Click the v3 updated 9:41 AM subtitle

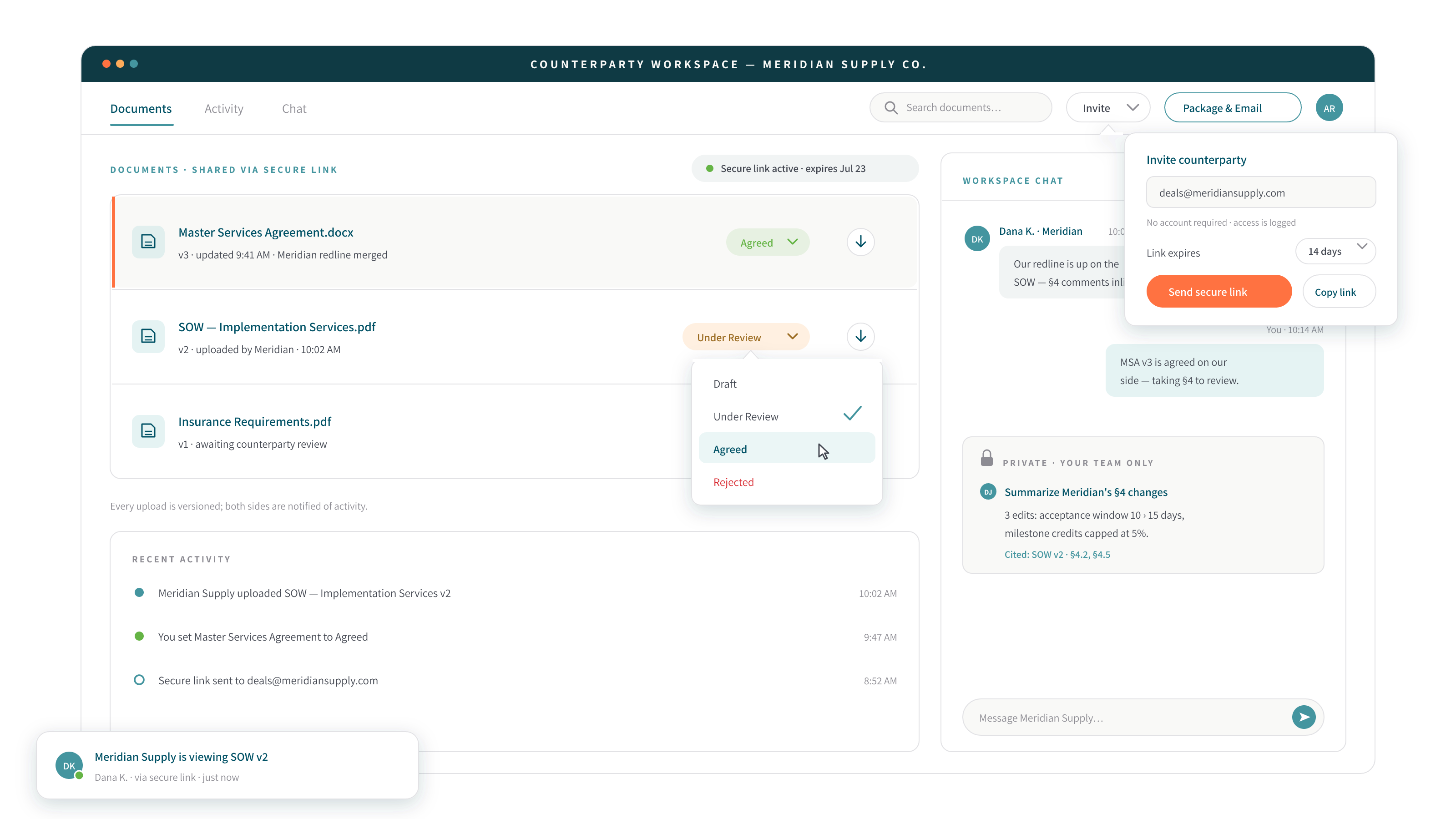tap(283, 255)
